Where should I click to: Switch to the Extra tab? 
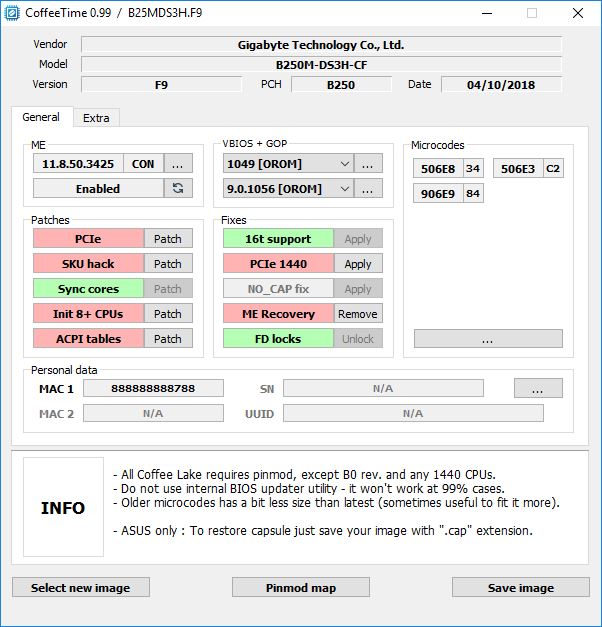coord(96,118)
